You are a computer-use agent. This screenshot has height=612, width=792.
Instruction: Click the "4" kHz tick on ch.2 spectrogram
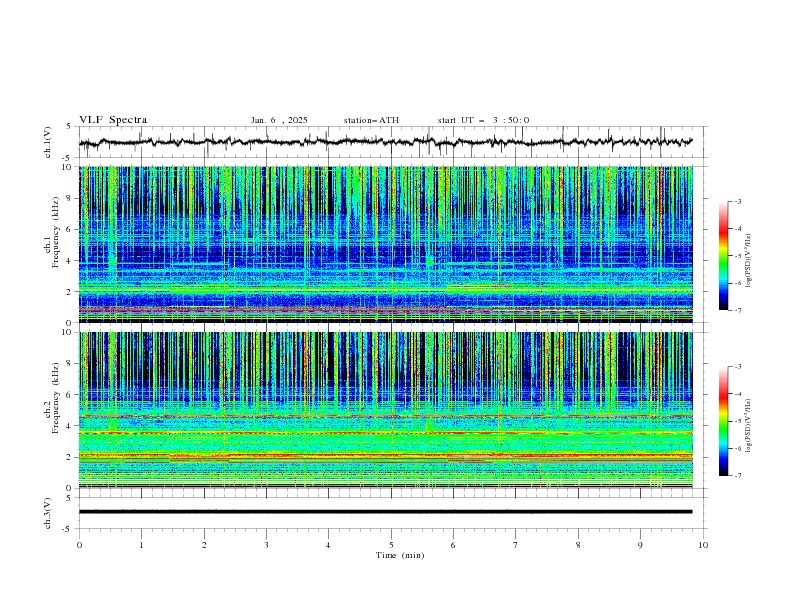[x=70, y=426]
